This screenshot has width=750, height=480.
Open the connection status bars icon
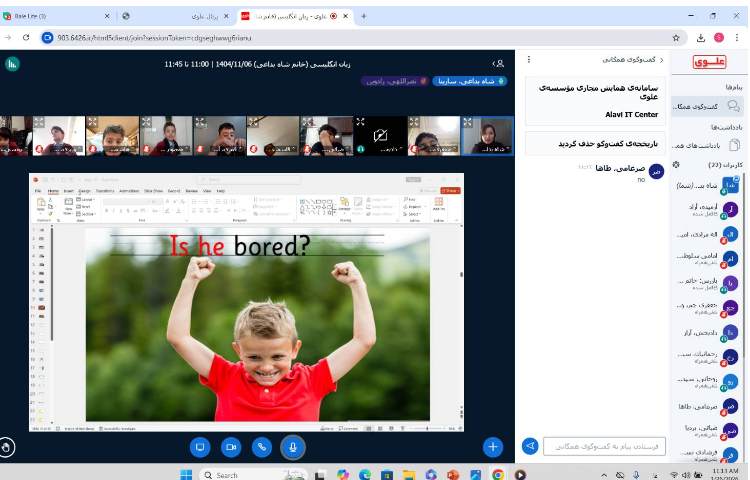12,63
